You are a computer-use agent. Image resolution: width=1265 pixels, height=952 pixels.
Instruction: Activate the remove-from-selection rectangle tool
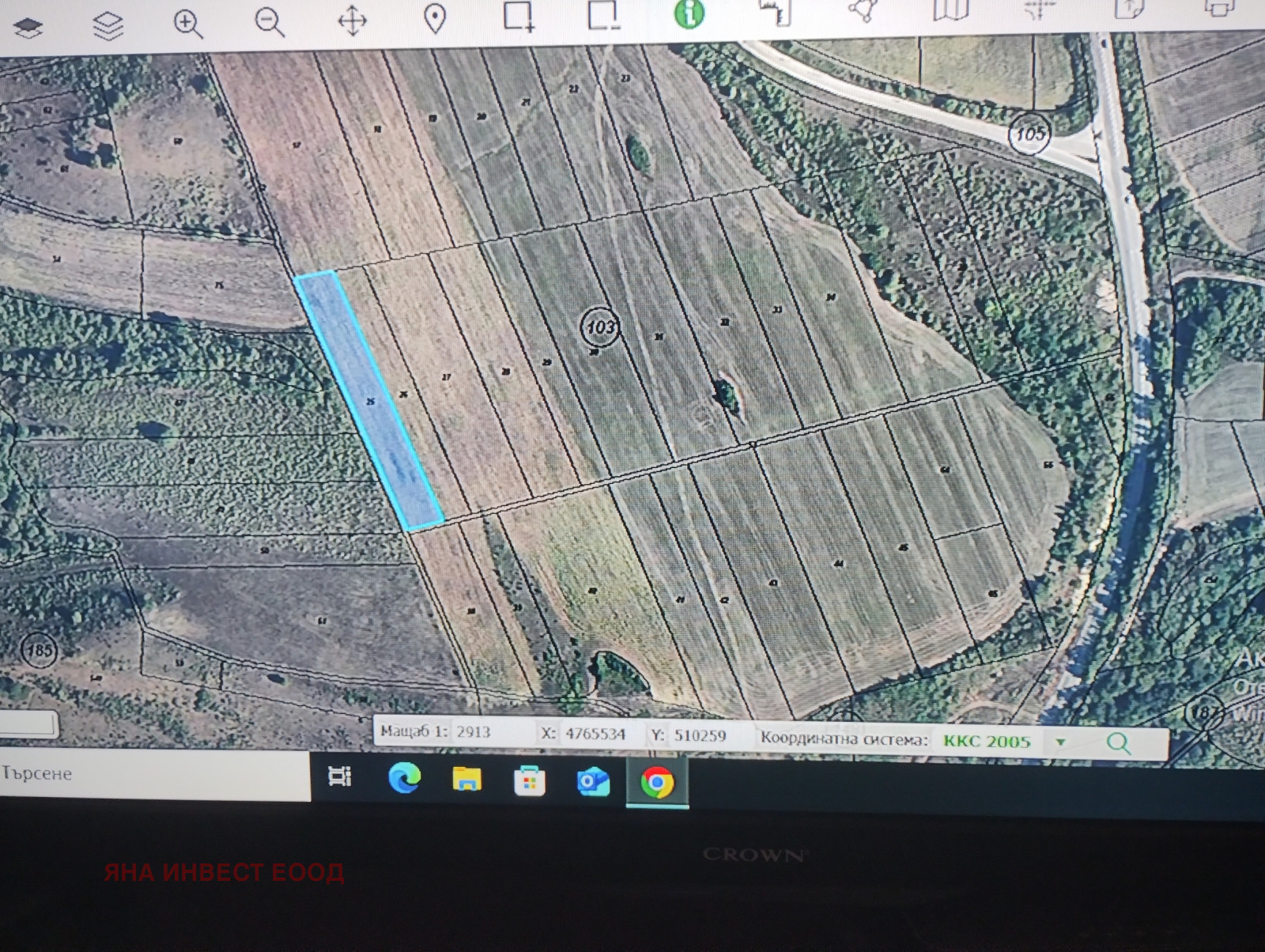pyautogui.click(x=603, y=15)
